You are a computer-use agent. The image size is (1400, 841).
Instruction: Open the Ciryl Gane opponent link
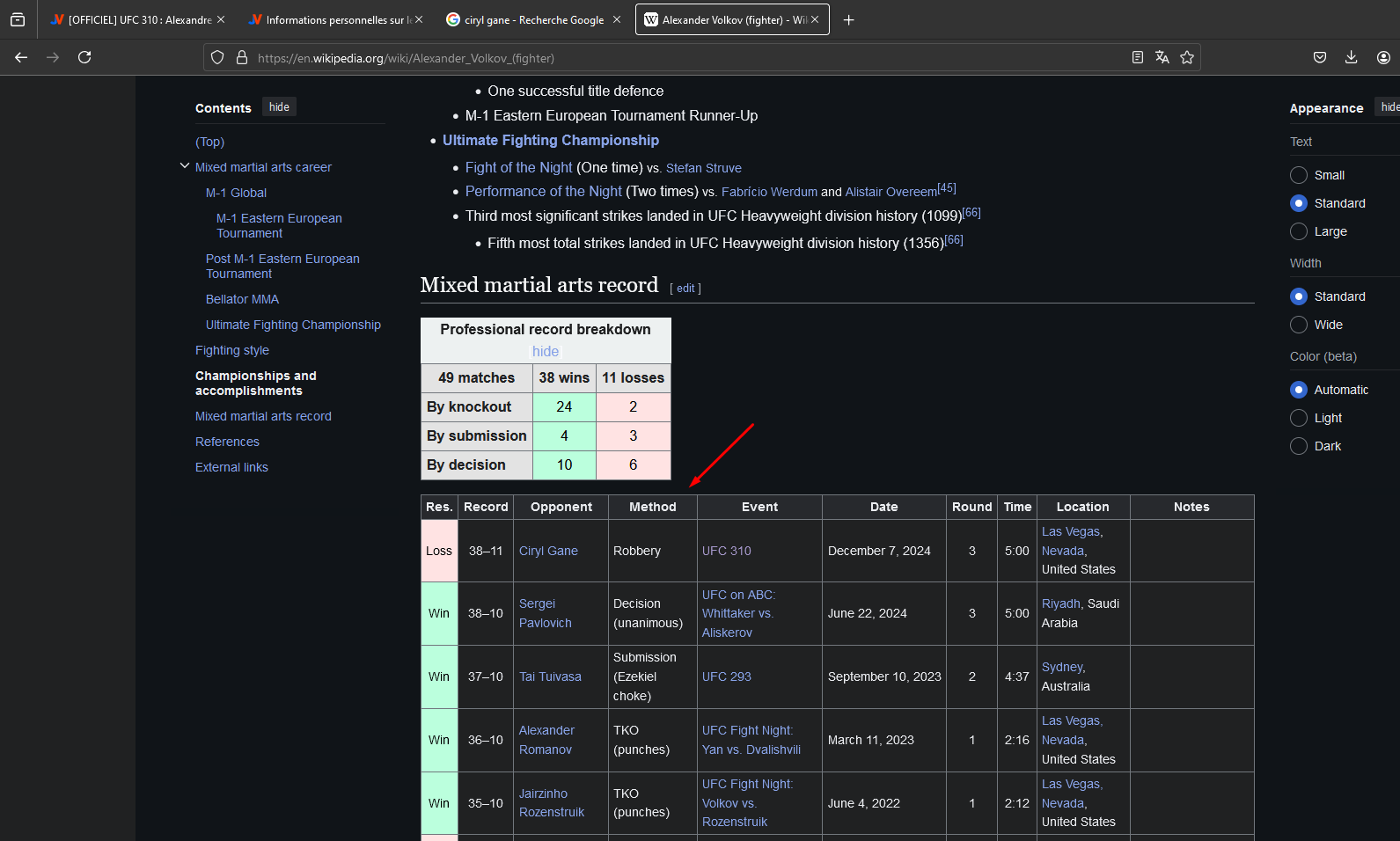tap(548, 551)
